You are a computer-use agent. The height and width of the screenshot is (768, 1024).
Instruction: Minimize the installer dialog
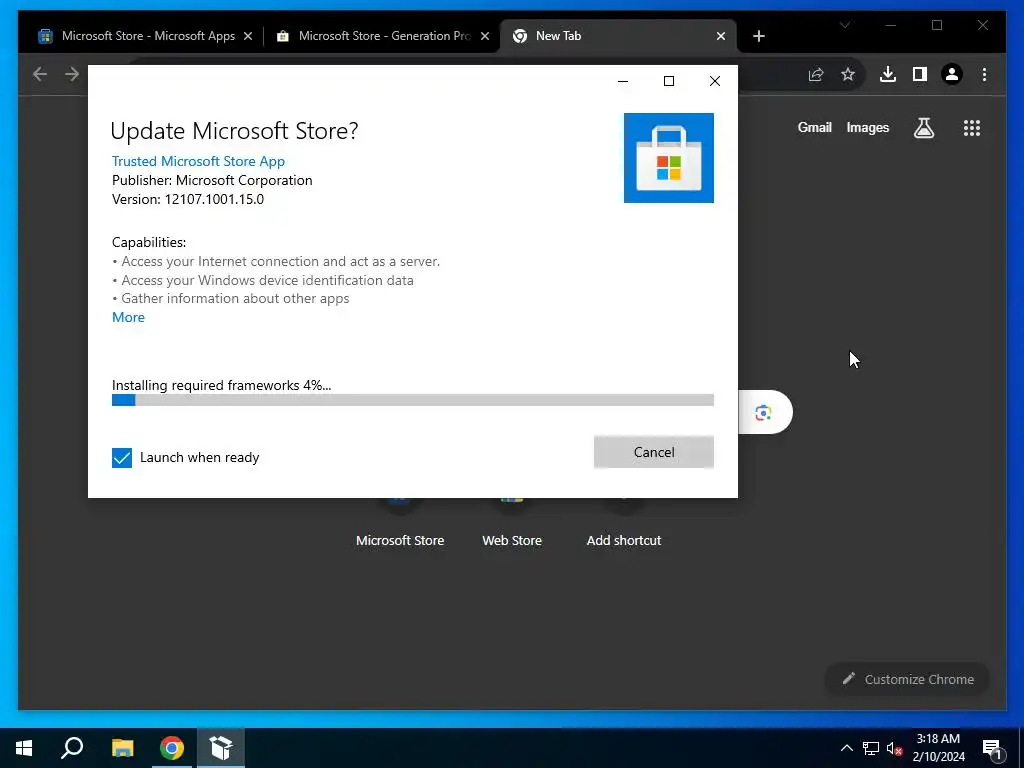pyautogui.click(x=623, y=81)
